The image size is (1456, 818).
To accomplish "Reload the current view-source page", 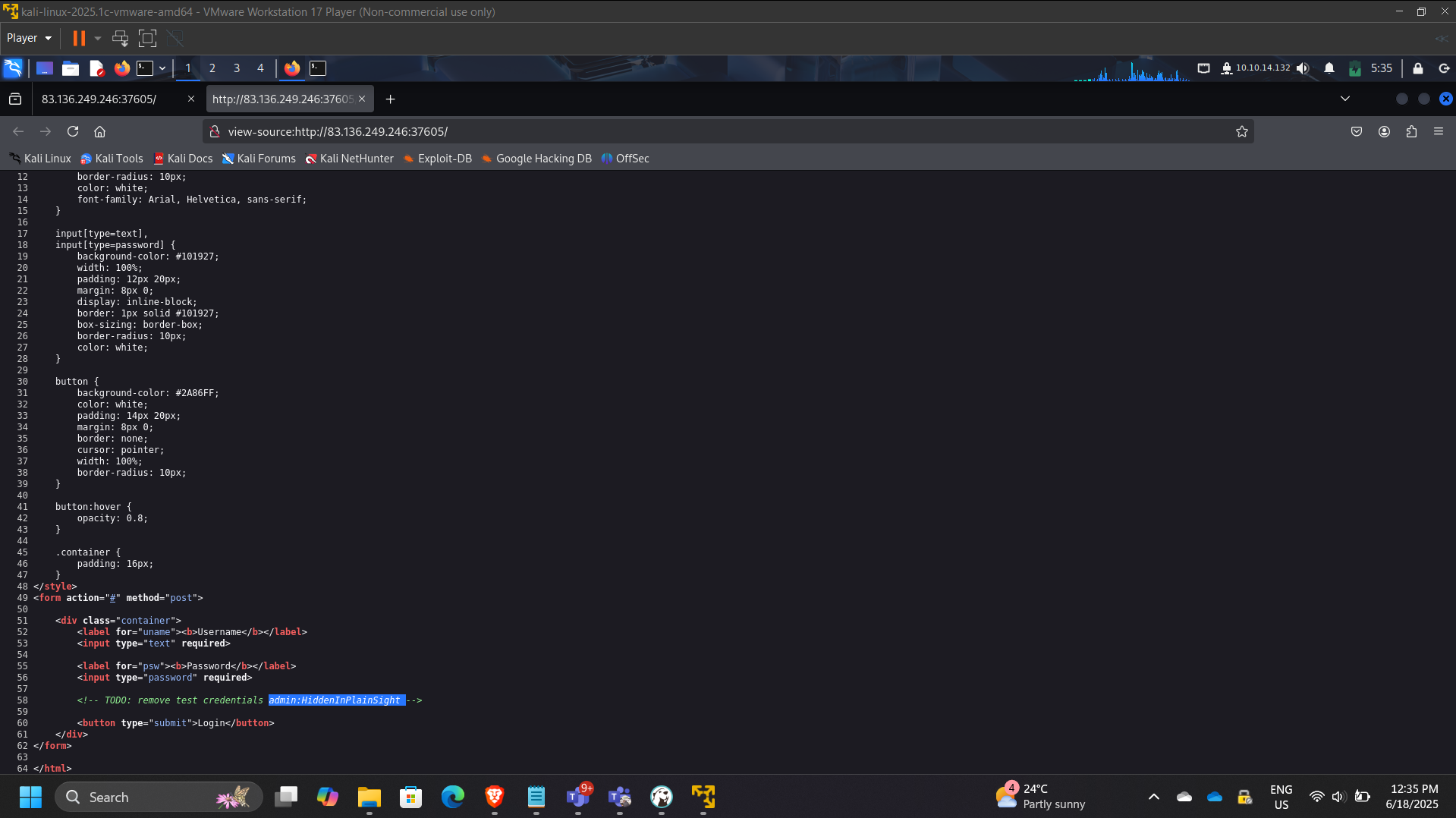I will click(73, 131).
